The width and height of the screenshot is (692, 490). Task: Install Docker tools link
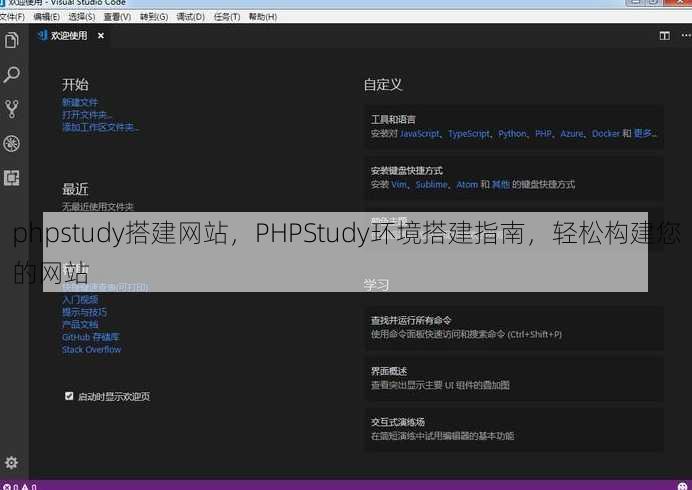click(606, 134)
